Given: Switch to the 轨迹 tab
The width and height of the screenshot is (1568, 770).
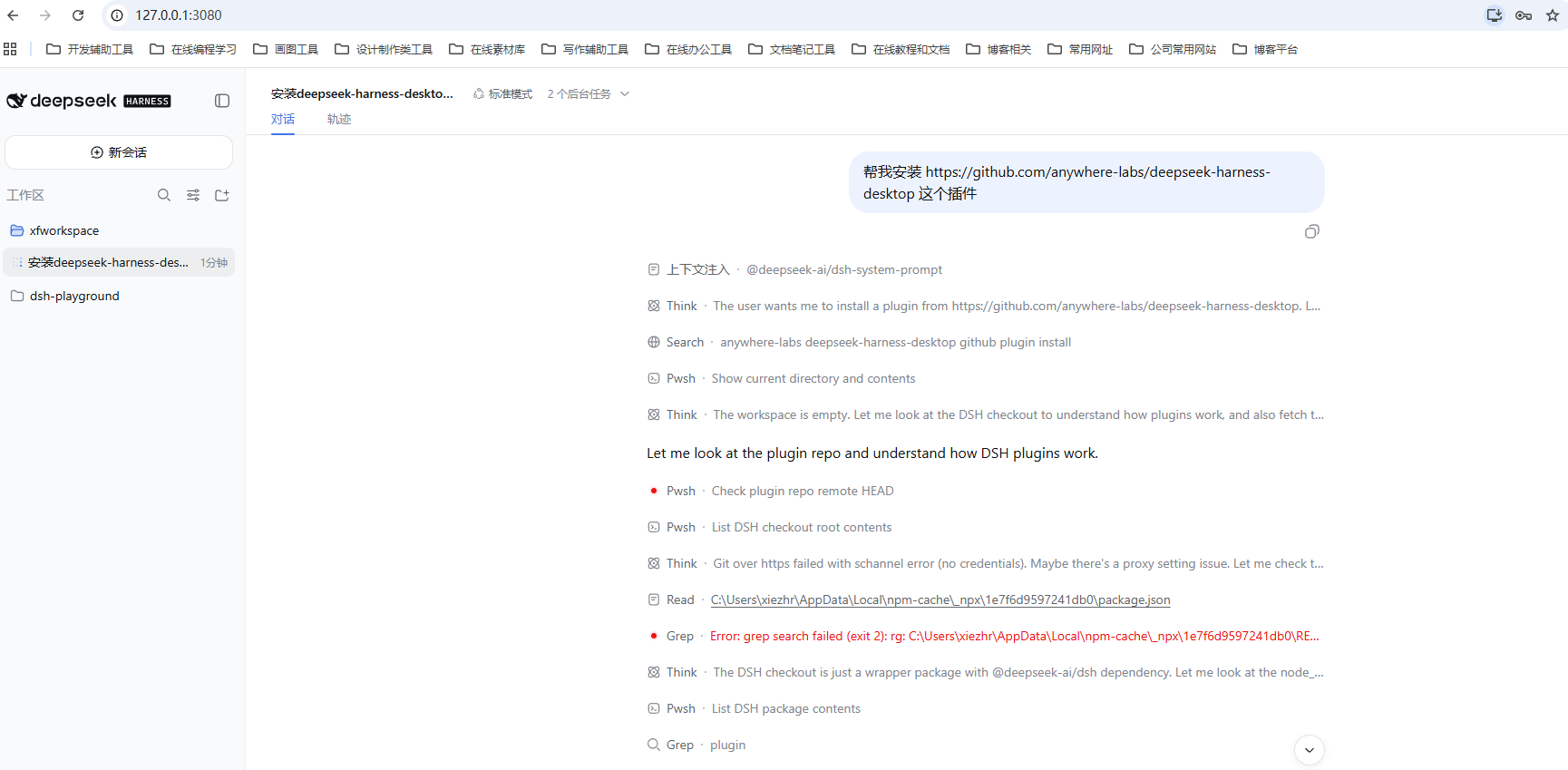Looking at the screenshot, I should (339, 119).
